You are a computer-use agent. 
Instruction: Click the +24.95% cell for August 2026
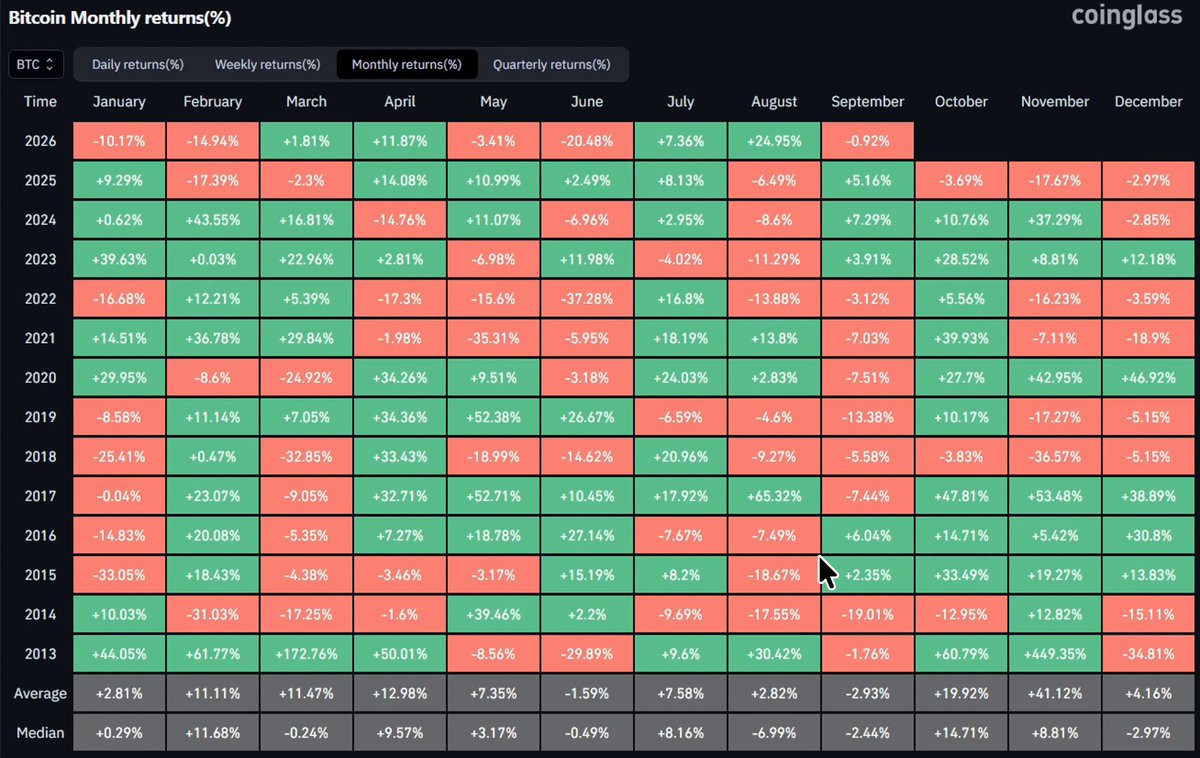(774, 141)
